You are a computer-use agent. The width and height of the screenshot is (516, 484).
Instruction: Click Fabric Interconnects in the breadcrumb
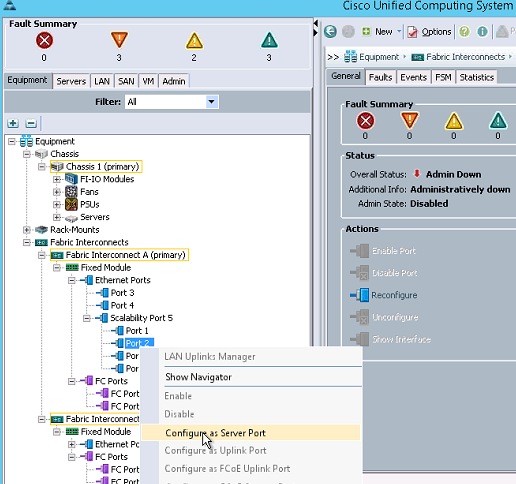465,57
